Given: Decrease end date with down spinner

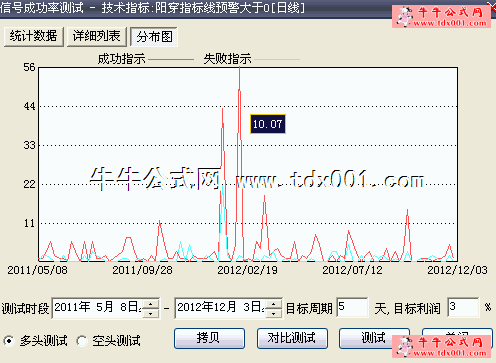Looking at the screenshot, I should coord(274,313).
